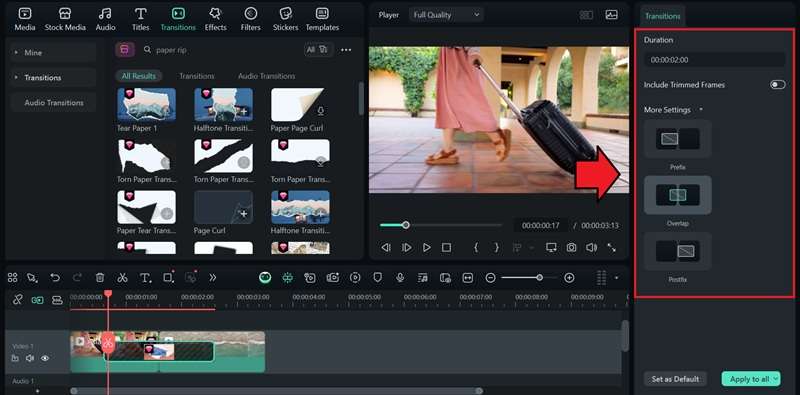This screenshot has height=395, width=800.
Task: Click the 'paper rip' search field
Action: [219, 50]
